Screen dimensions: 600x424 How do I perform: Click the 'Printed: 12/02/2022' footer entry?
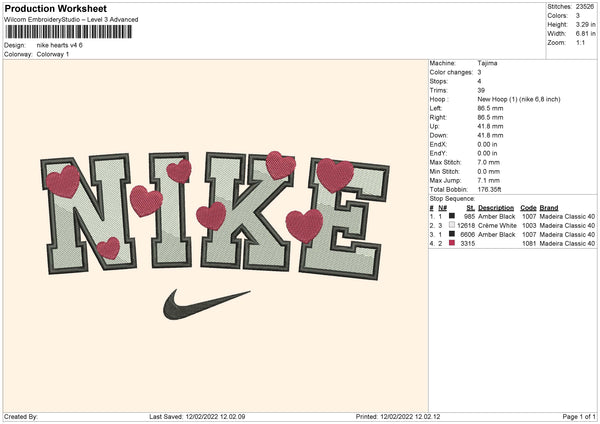pos(398,416)
